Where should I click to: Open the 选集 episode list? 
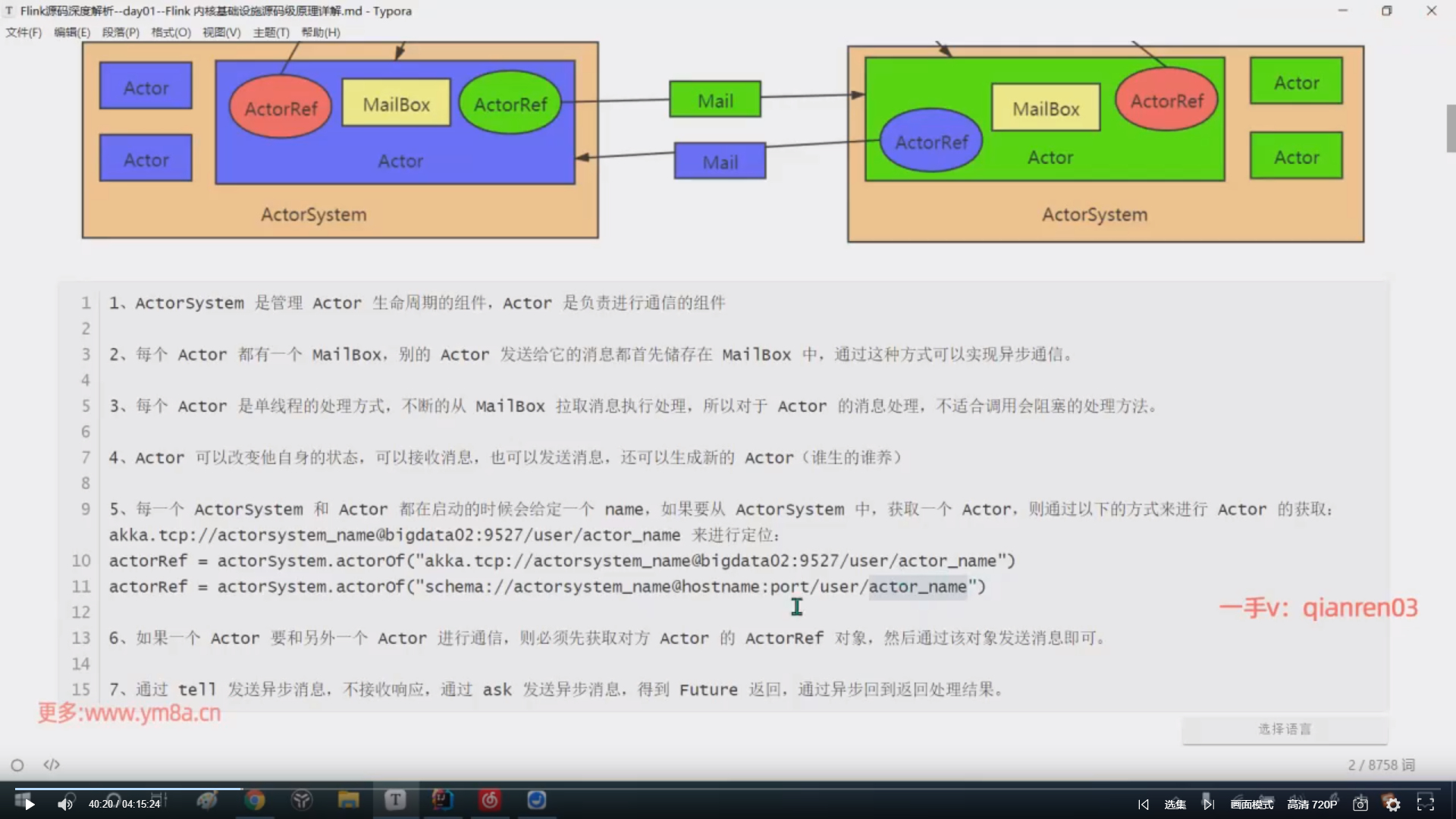pyautogui.click(x=1175, y=805)
